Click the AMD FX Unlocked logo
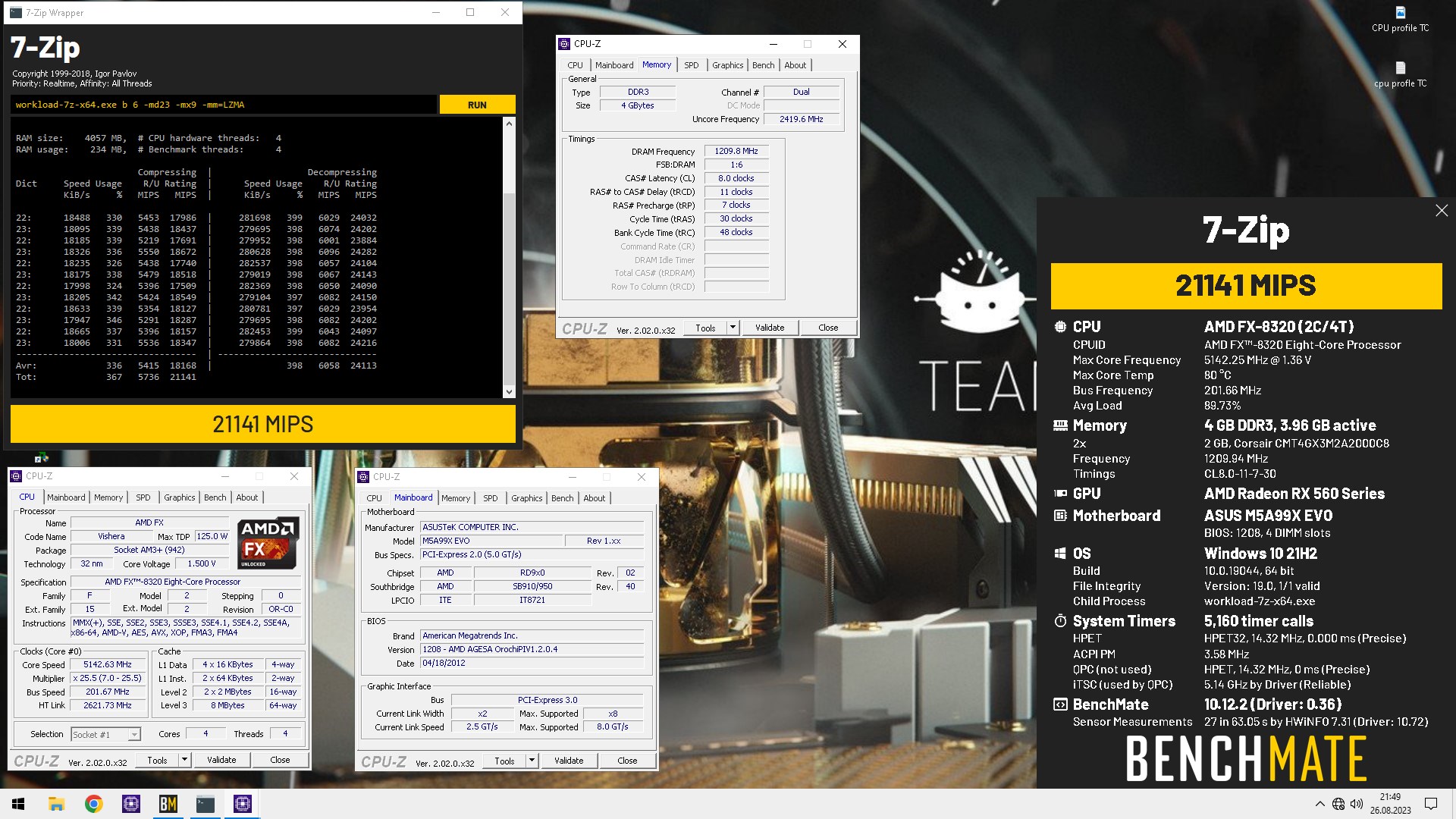Image resolution: width=1456 pixels, height=819 pixels. [x=268, y=544]
